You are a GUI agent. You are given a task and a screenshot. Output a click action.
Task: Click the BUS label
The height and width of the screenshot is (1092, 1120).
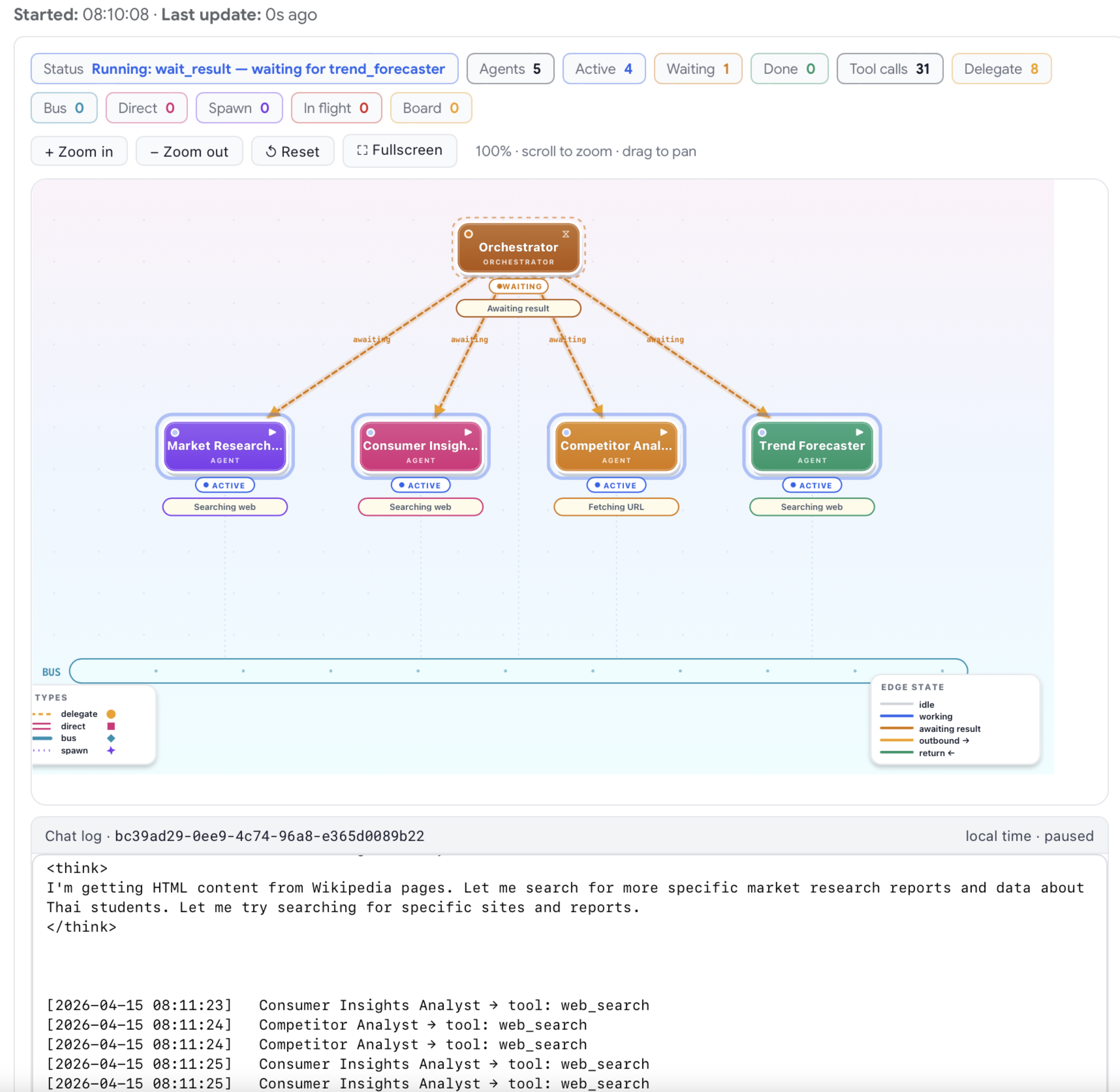coord(51,672)
